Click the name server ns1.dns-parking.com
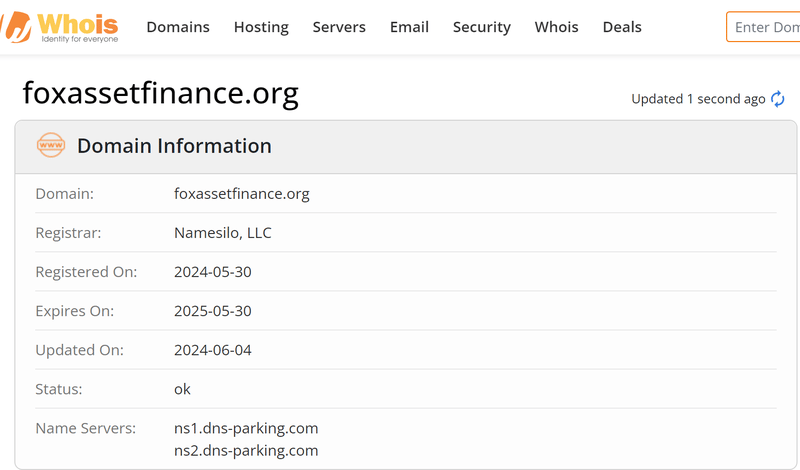Viewport: 800px width, 470px height. pyautogui.click(x=246, y=428)
